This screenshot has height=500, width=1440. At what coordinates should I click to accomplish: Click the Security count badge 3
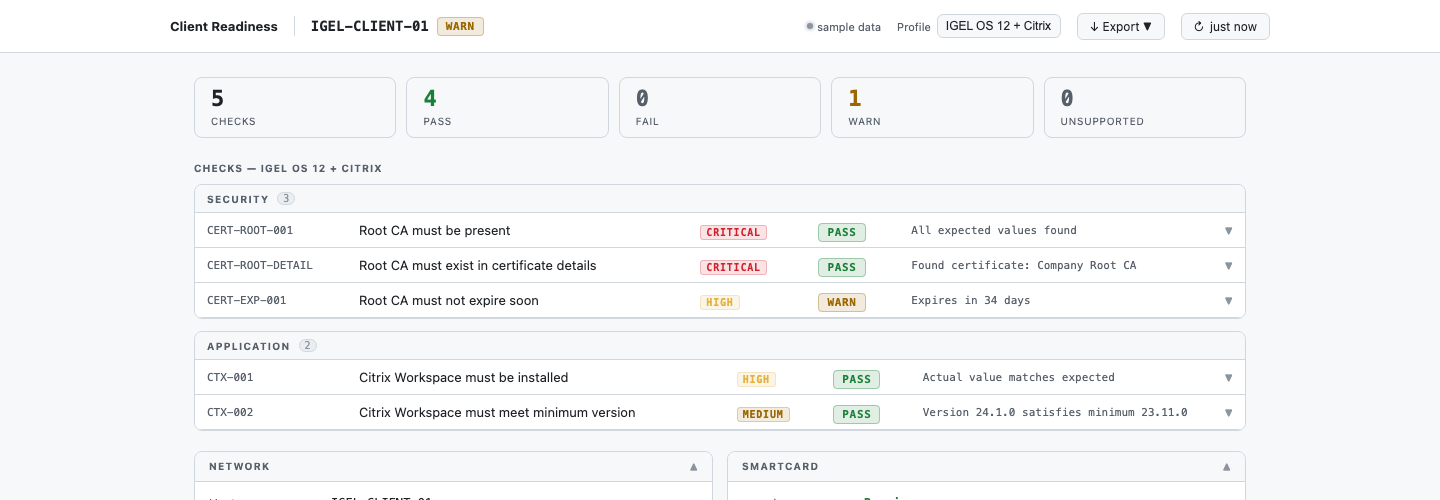coord(286,199)
